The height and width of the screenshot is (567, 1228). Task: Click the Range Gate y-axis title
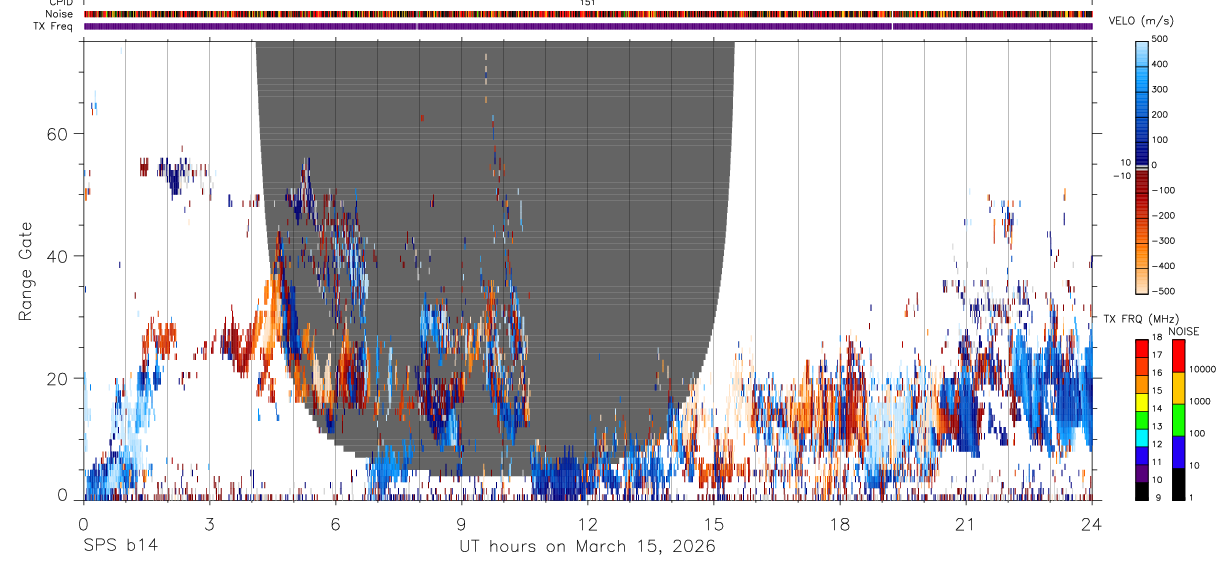(27, 272)
